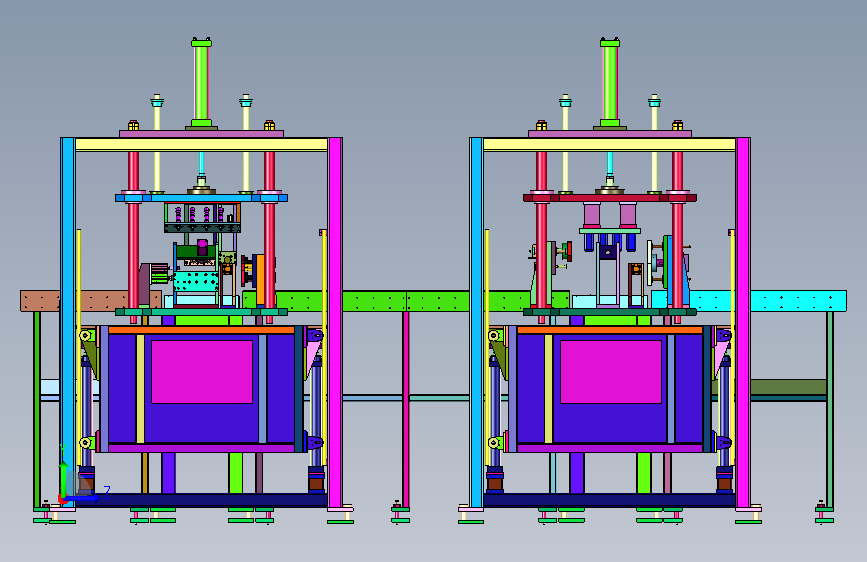
Task: Select the olive green shelf at lower right
Action: (788, 387)
